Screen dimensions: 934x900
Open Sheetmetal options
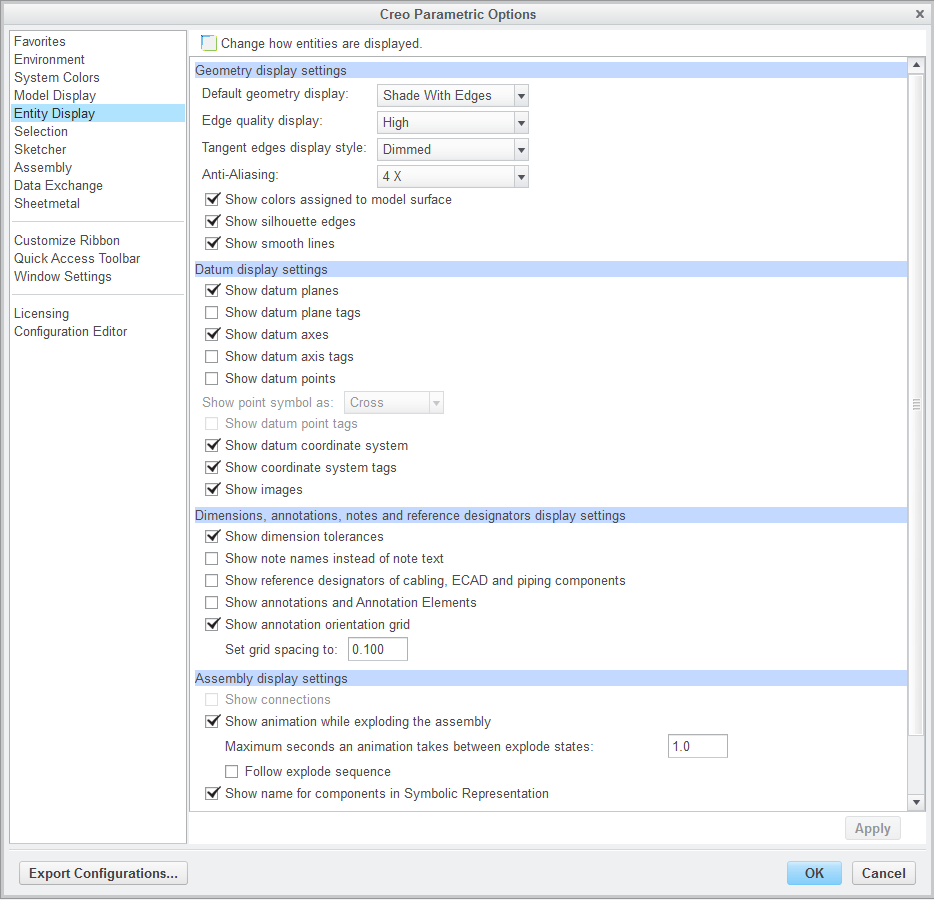pos(46,204)
